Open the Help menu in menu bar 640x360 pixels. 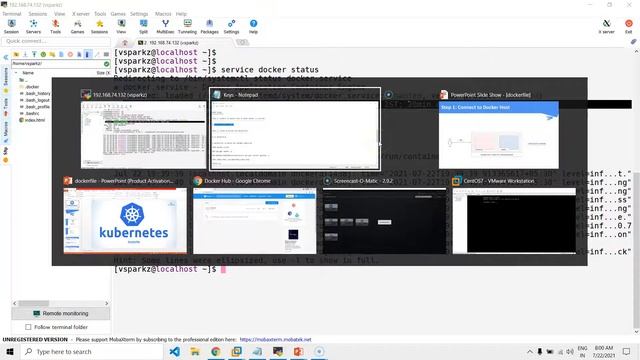(181, 14)
